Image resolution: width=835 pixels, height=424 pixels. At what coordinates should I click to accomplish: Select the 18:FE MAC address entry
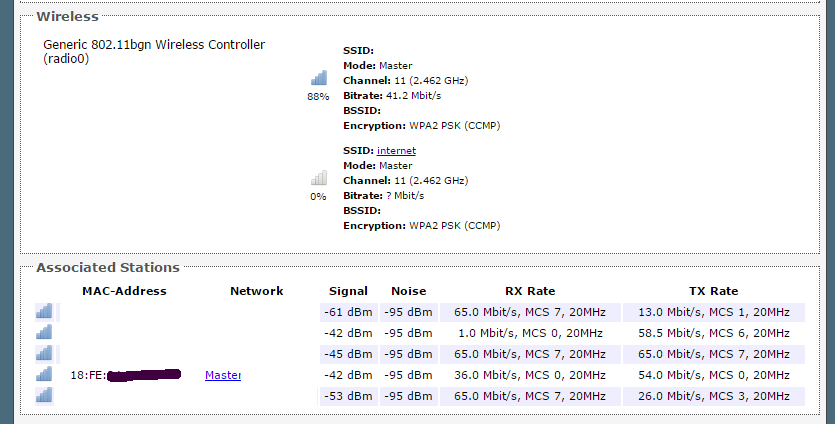click(x=126, y=375)
